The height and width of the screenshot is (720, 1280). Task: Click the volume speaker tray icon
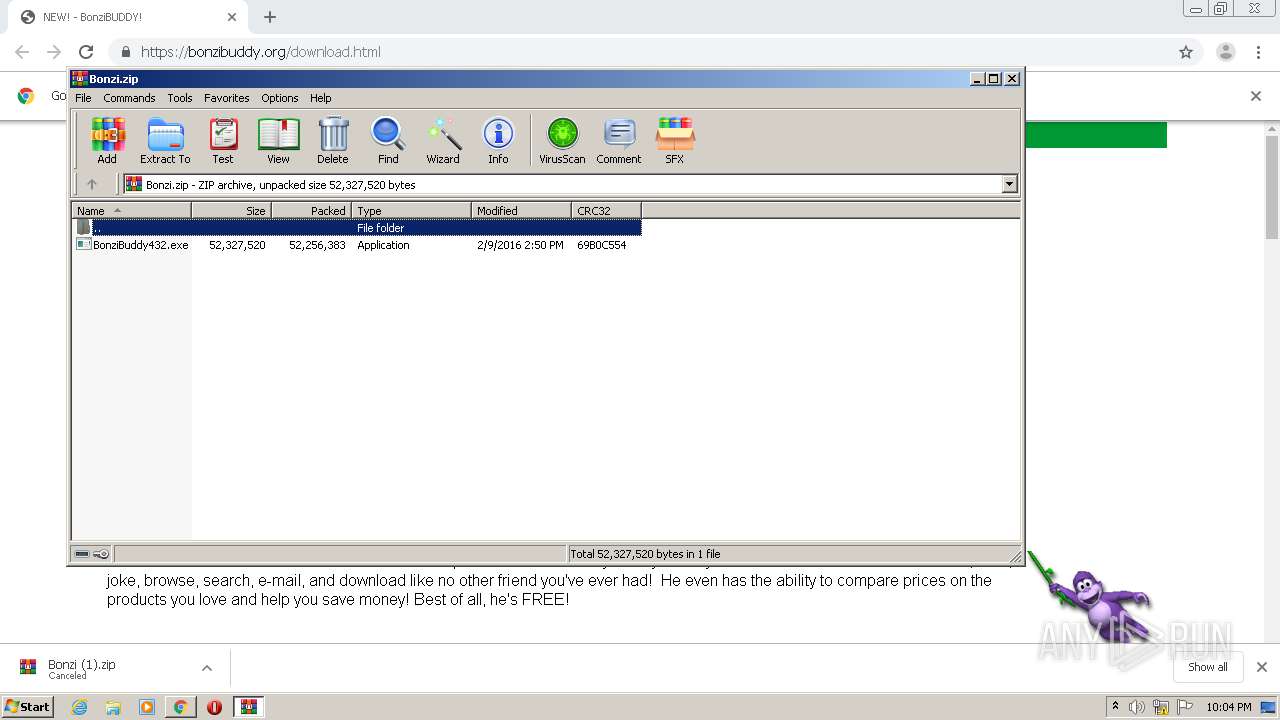click(1137, 707)
